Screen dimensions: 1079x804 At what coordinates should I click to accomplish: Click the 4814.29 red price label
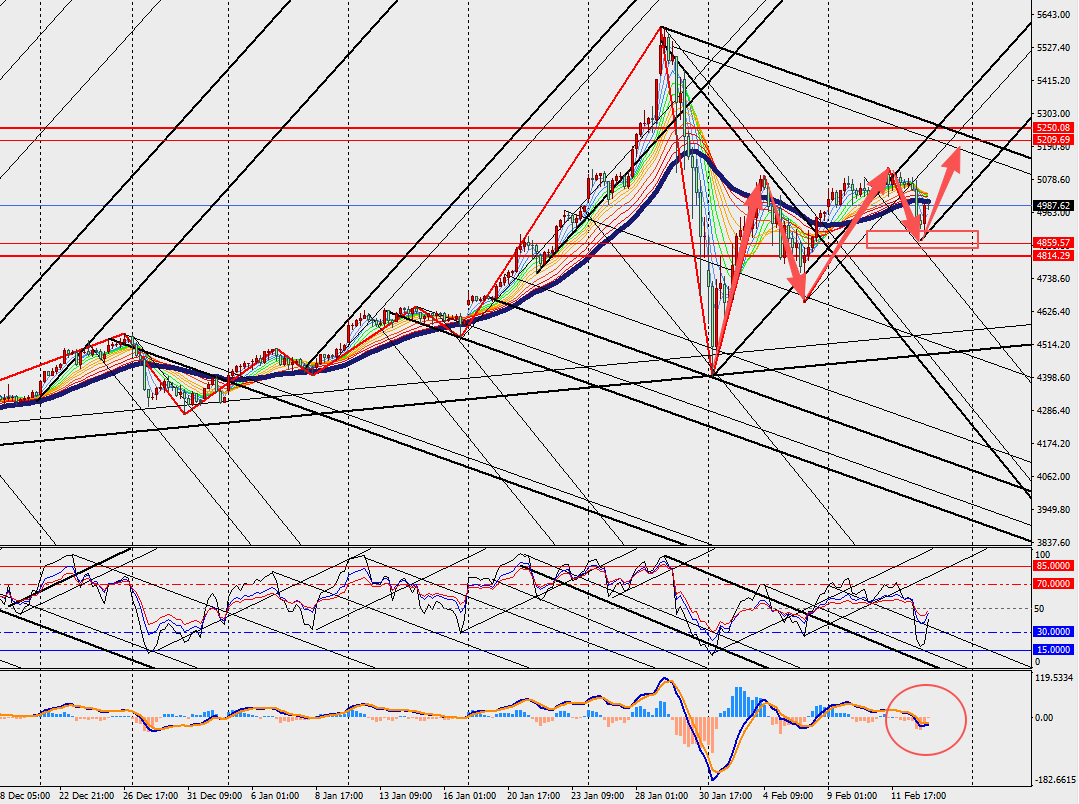[x=1054, y=256]
